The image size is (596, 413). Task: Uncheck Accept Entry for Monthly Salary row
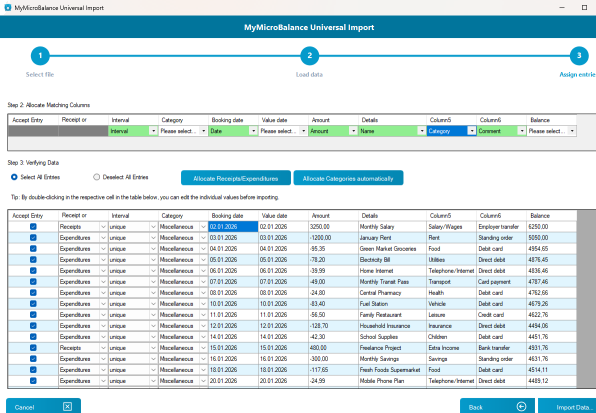33,226
